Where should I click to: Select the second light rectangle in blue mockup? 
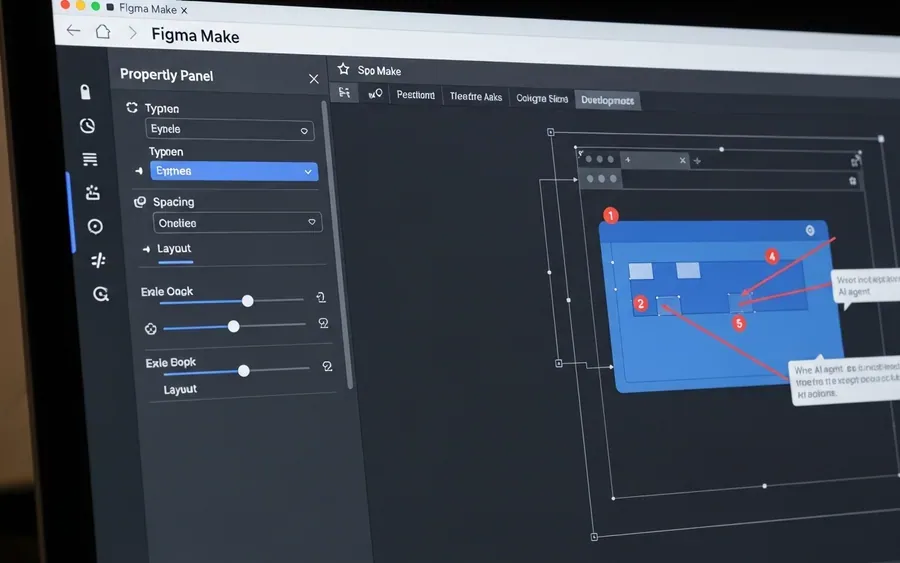[x=688, y=270]
